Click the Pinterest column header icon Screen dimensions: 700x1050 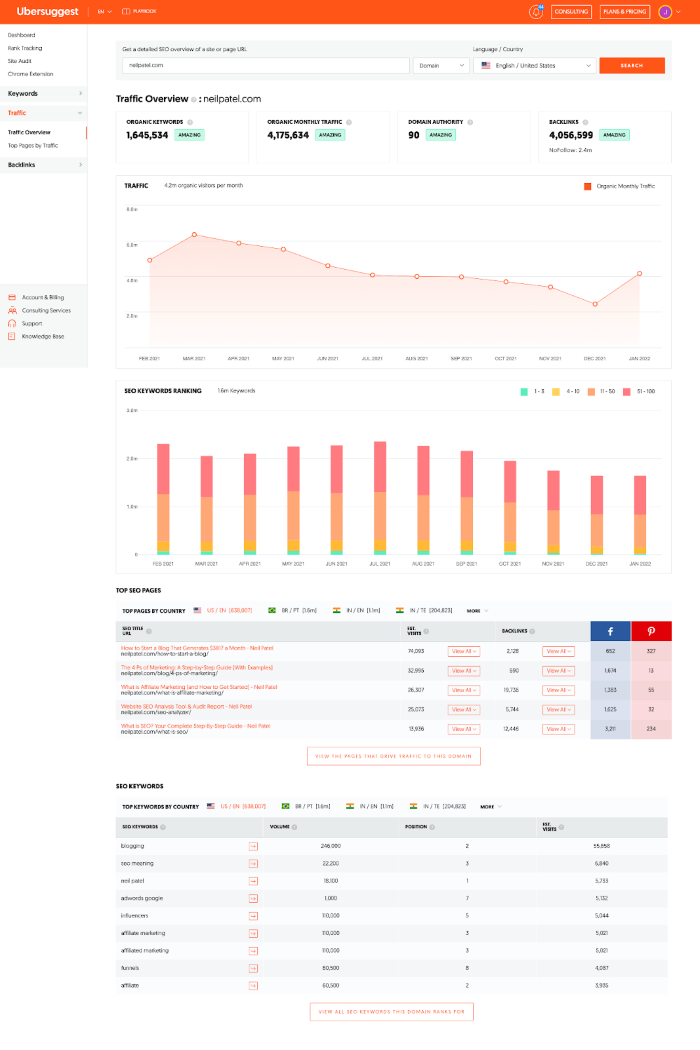(651, 631)
